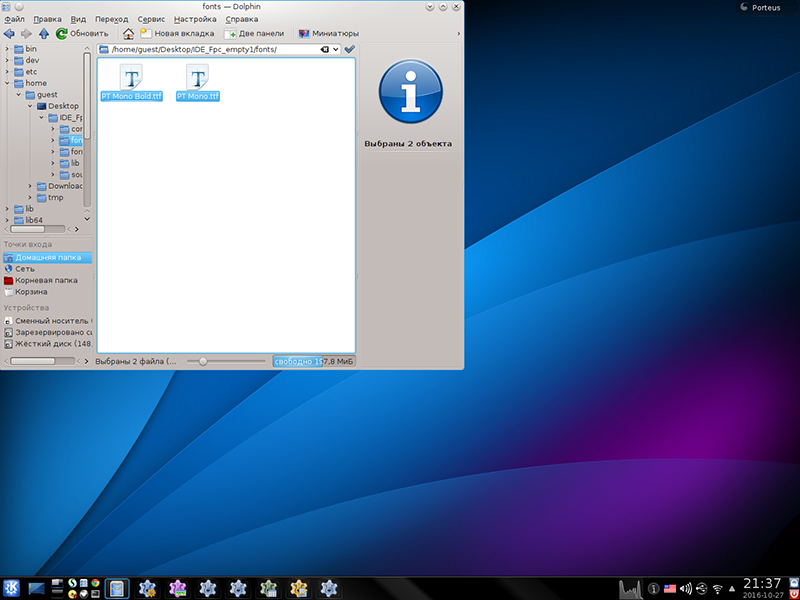
Task: Expand the bin folder in the tree
Action: point(7,49)
